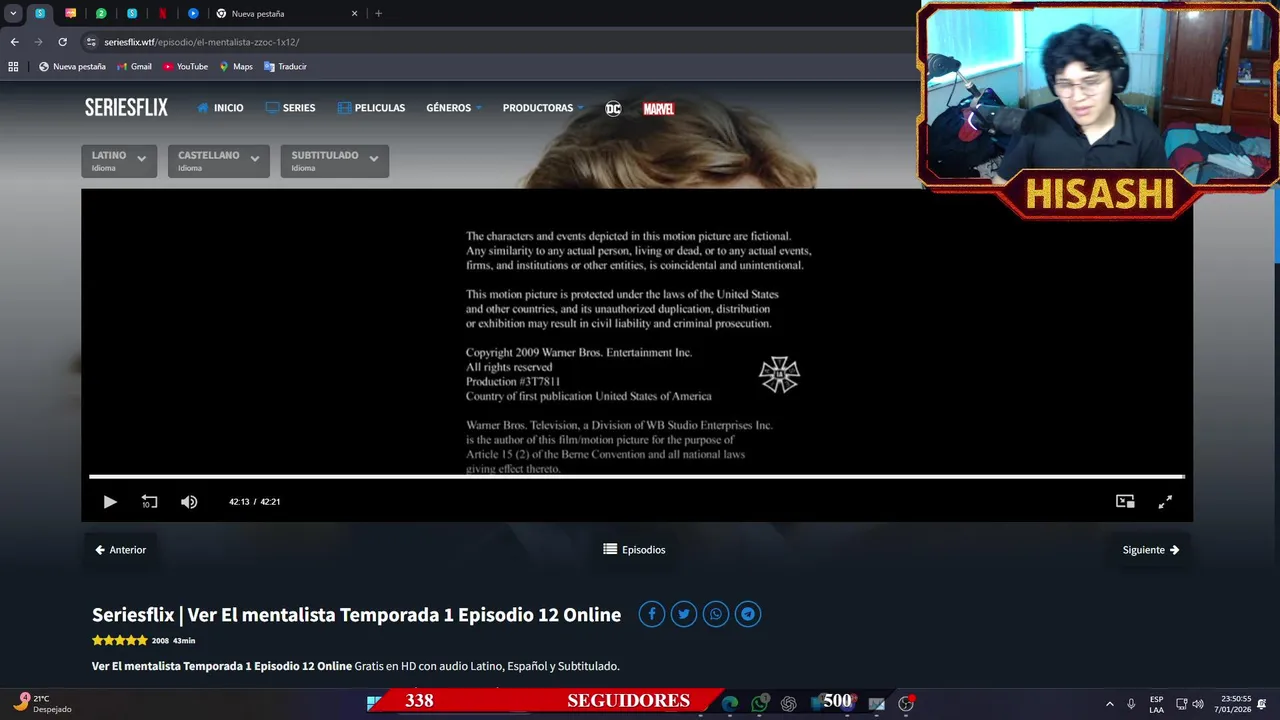This screenshot has height=720, width=1280.
Task: Open Nueva pestaña bookmark
Action: [x=72, y=67]
